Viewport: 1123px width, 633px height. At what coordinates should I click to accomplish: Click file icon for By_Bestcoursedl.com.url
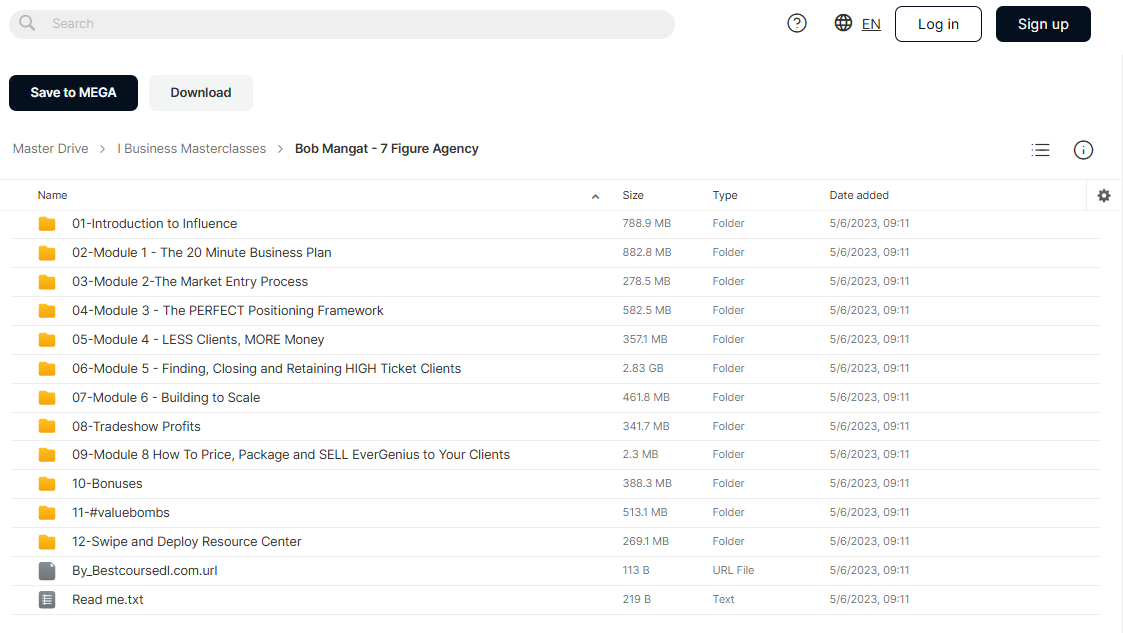coord(47,571)
